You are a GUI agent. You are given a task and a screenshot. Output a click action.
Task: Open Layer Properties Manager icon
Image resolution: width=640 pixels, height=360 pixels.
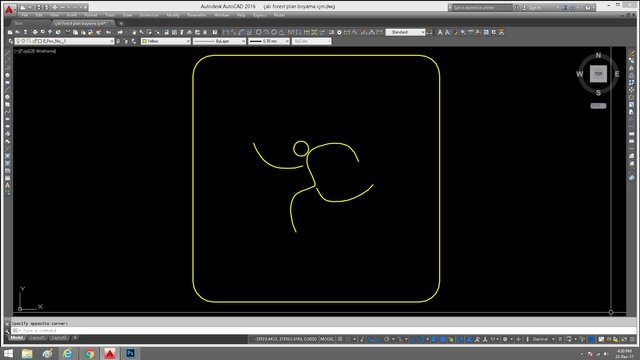(x=11, y=41)
